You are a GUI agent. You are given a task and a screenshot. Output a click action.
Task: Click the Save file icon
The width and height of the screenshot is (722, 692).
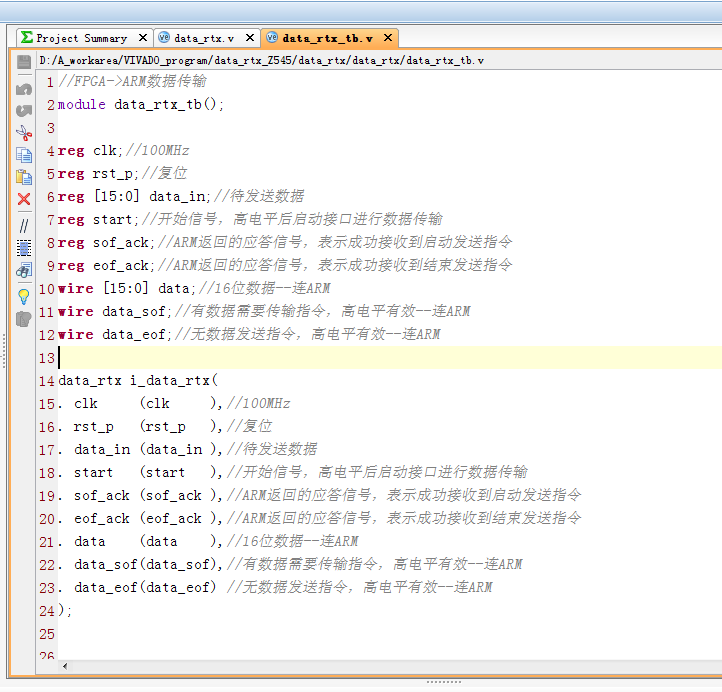(x=24, y=62)
